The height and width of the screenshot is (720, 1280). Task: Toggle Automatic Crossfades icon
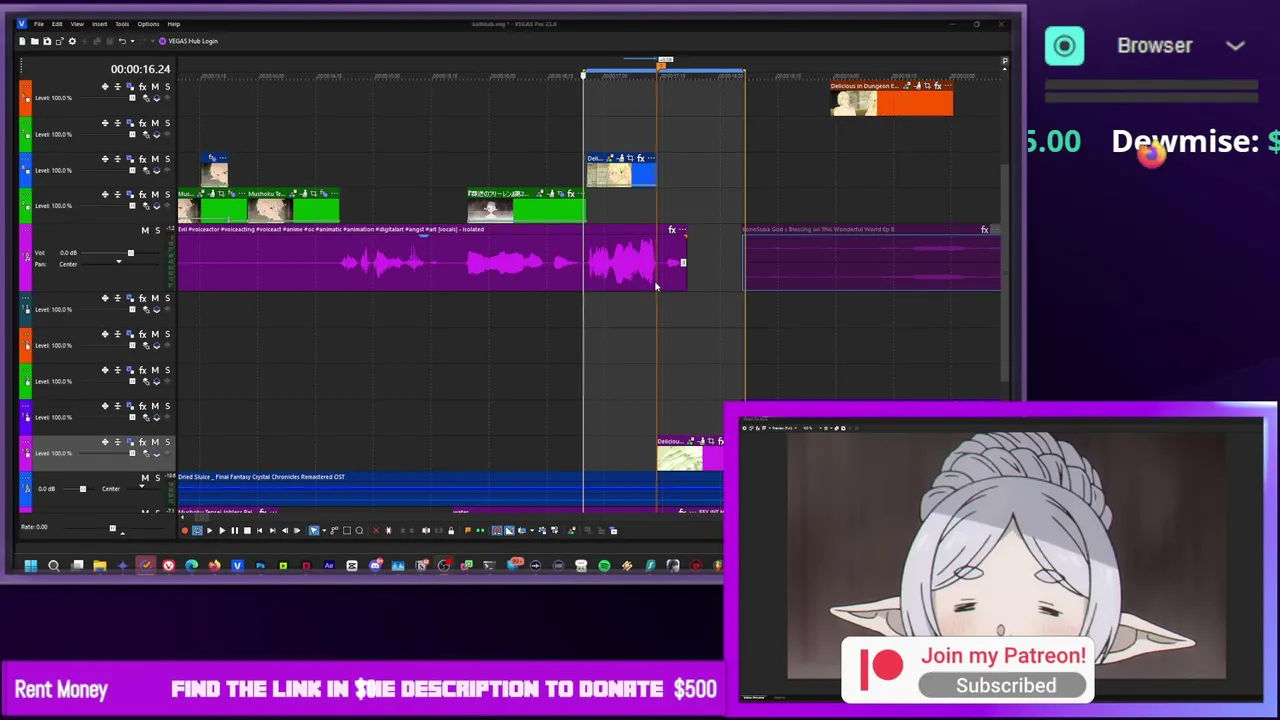[x=509, y=531]
